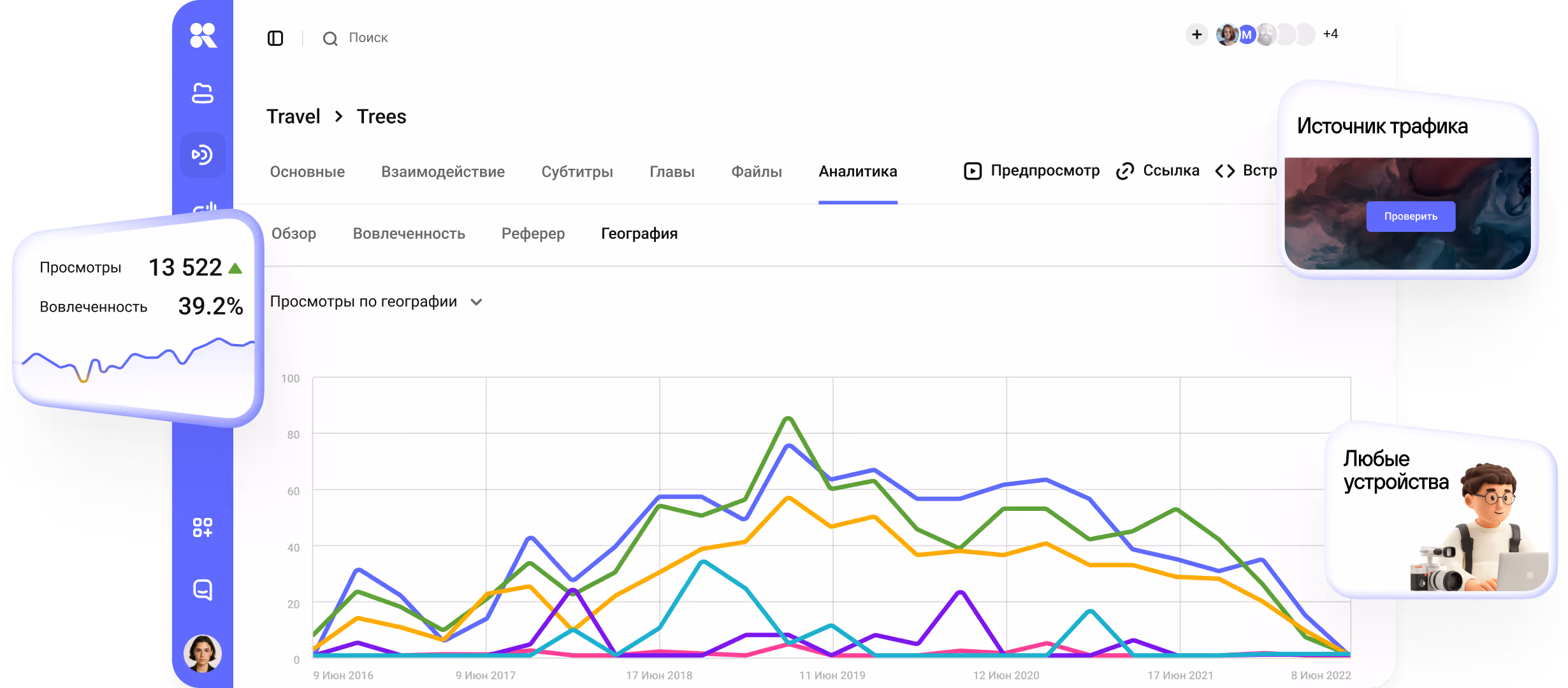The width and height of the screenshot is (1568, 688).
Task: Select the streaming media sidebar icon
Action: pos(203,154)
